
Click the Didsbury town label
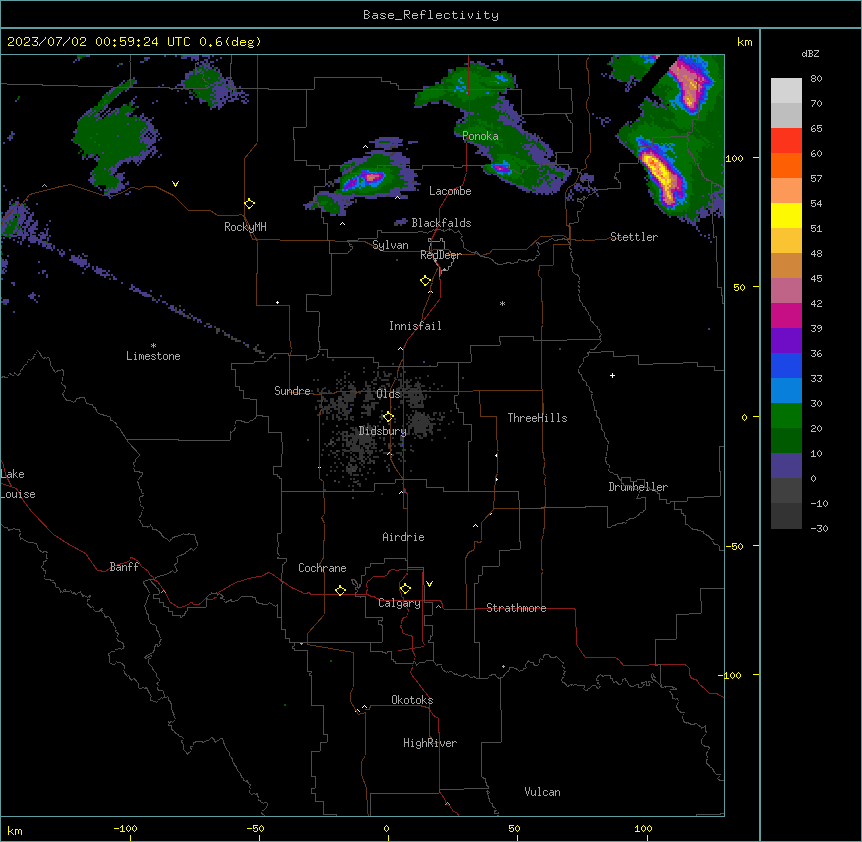point(383,431)
